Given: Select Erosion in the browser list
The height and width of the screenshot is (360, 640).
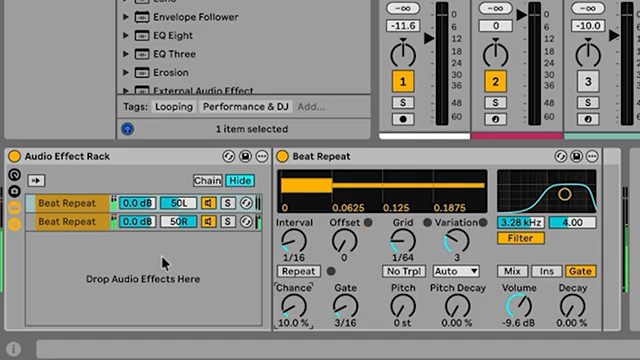Looking at the screenshot, I should (171, 72).
